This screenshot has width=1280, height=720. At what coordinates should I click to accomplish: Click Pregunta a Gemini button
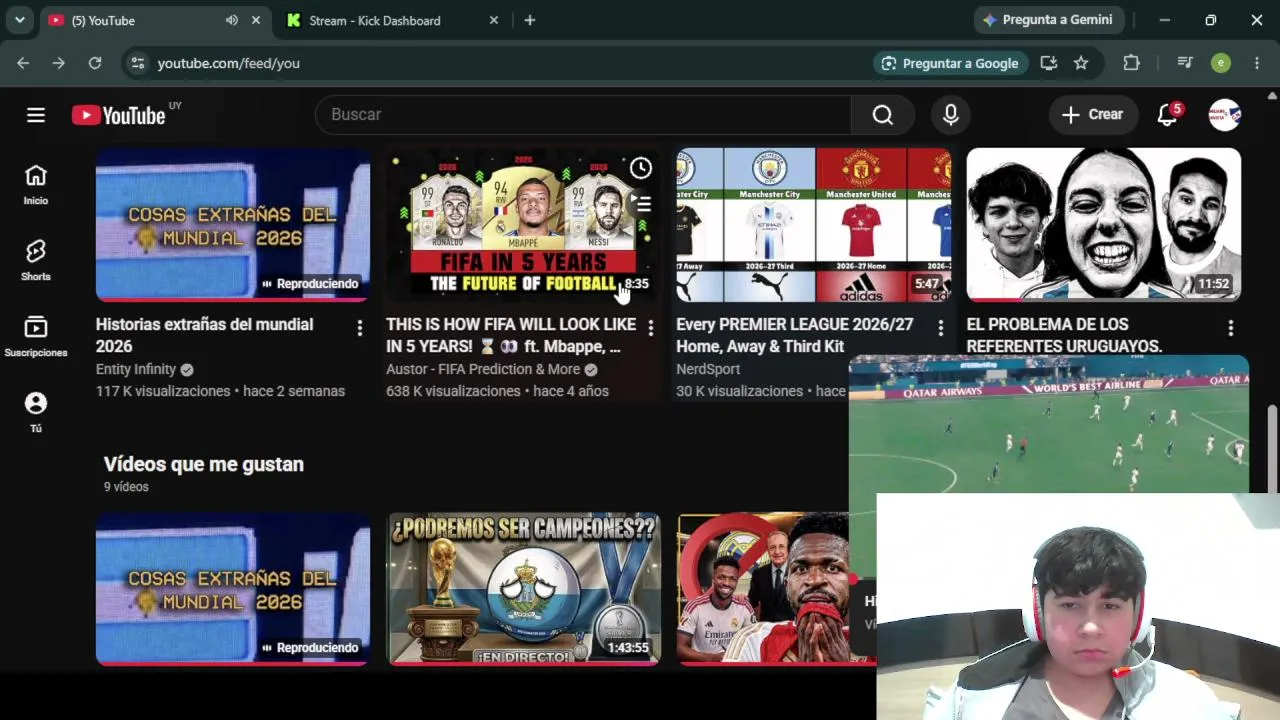[1049, 20]
